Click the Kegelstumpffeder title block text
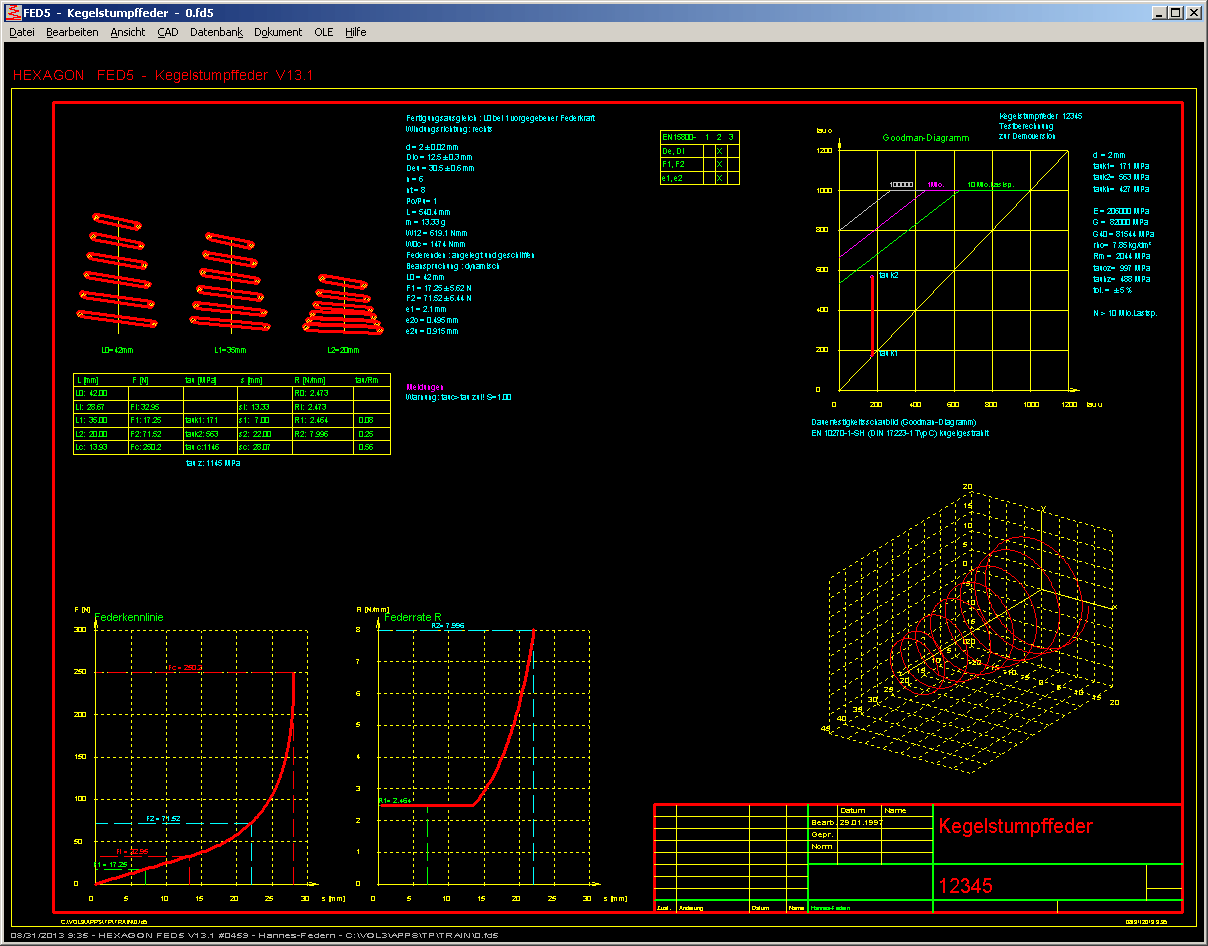This screenshot has height=946, width=1208. (1015, 827)
